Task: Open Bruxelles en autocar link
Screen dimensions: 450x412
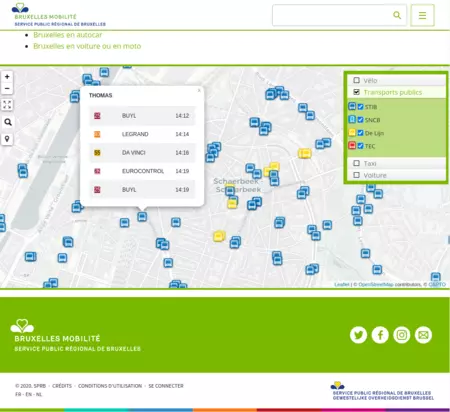Action: pyautogui.click(x=68, y=35)
